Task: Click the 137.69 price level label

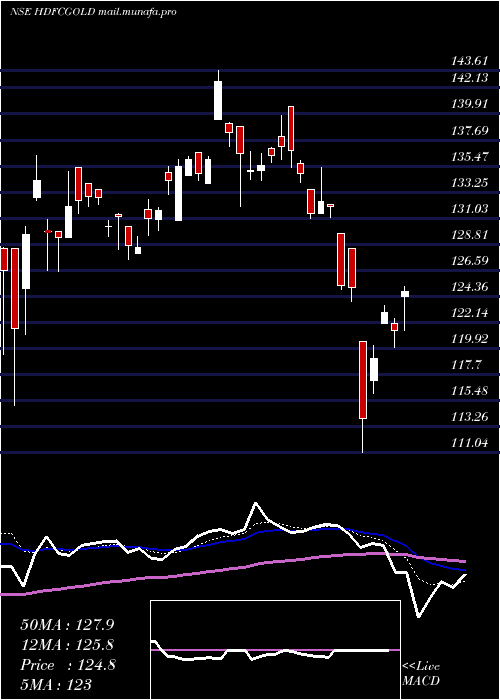Action: (469, 131)
